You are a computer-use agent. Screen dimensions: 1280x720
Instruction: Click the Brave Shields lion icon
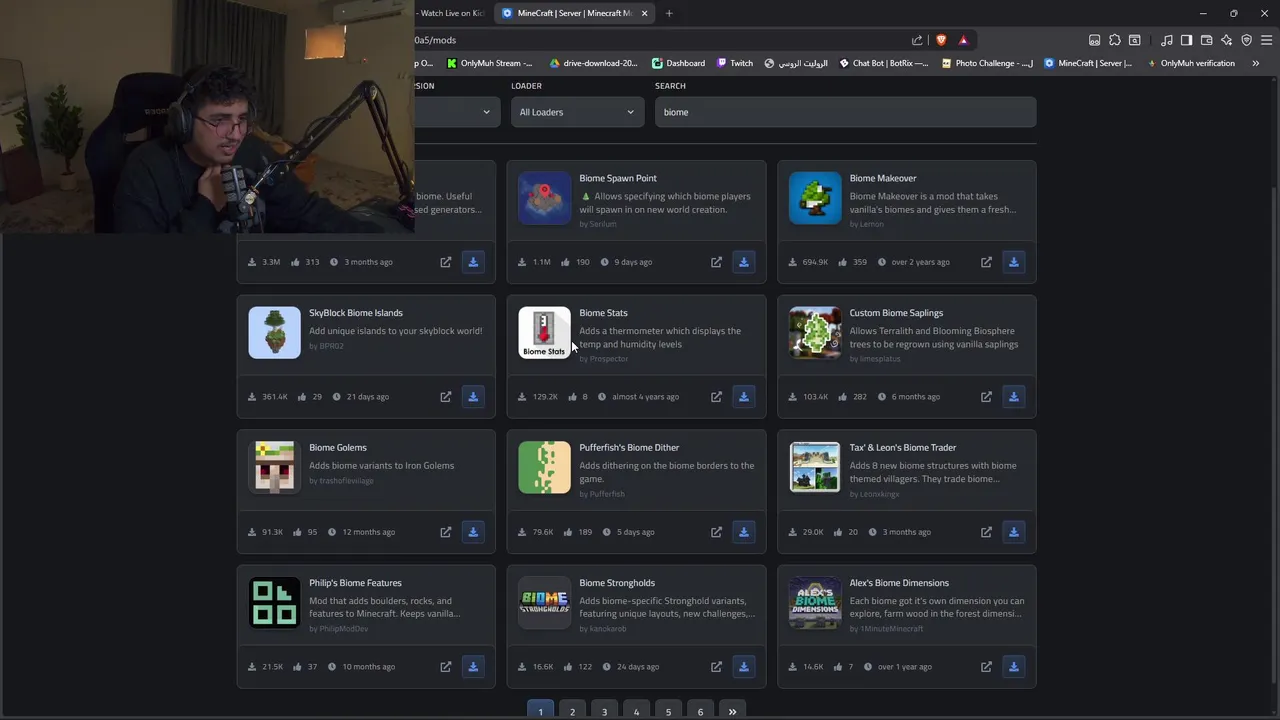tap(941, 40)
